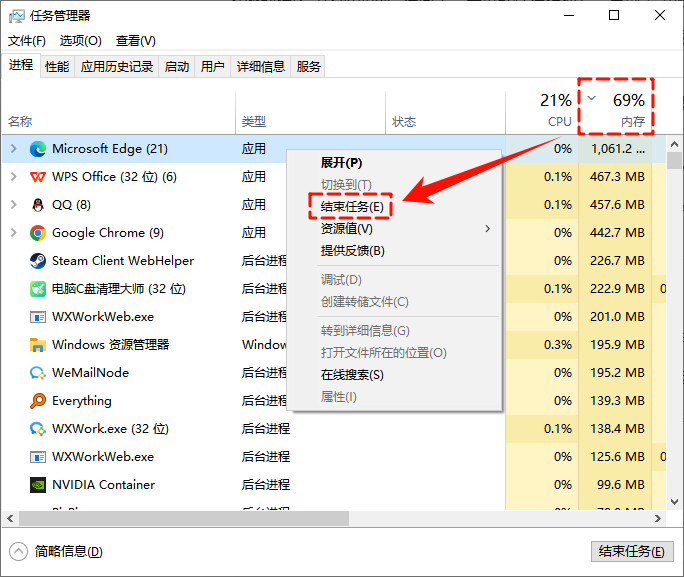
Task: Click the horizontal scrollbar right arrow
Action: coord(658,519)
